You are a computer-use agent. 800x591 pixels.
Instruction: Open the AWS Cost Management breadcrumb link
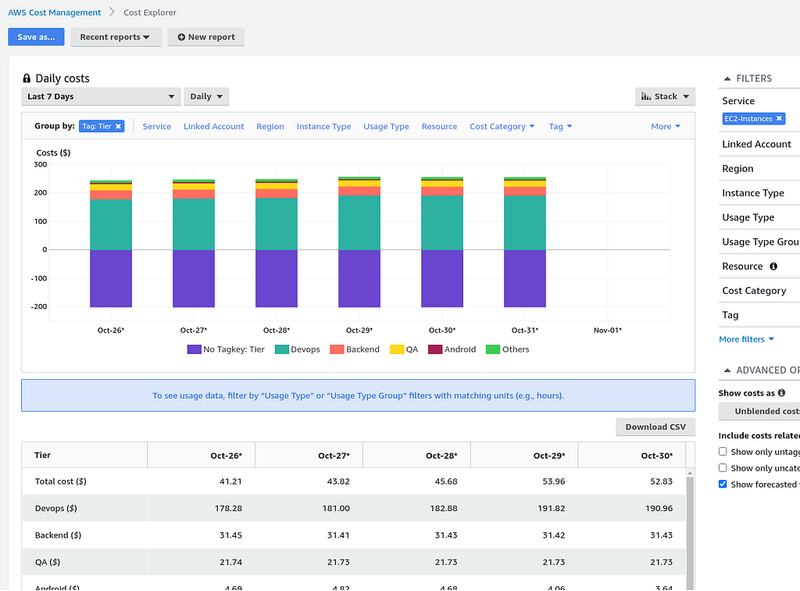pyautogui.click(x=54, y=12)
